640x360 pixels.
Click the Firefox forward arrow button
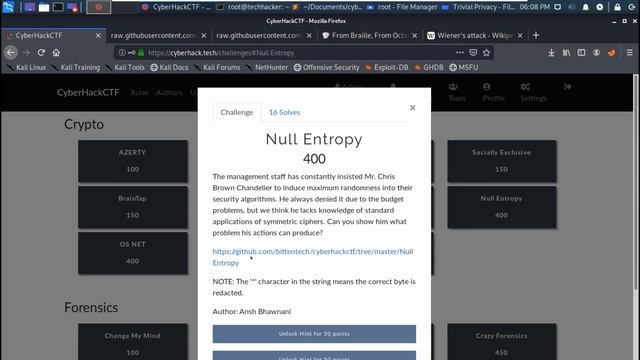pyautogui.click(x=27, y=52)
